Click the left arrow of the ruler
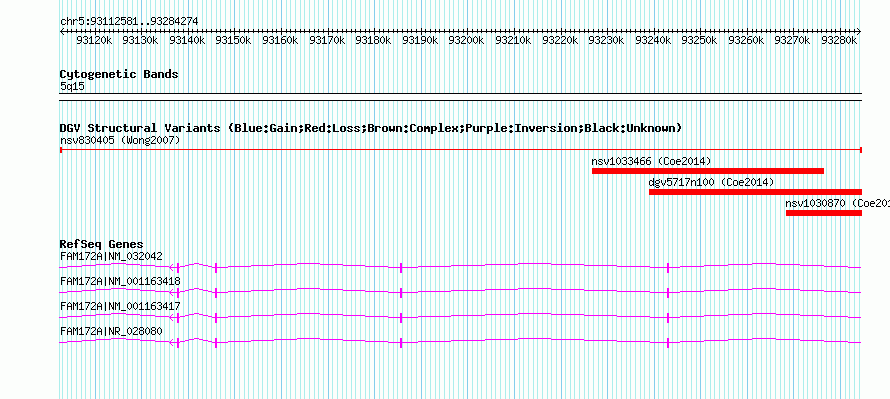 (62, 32)
